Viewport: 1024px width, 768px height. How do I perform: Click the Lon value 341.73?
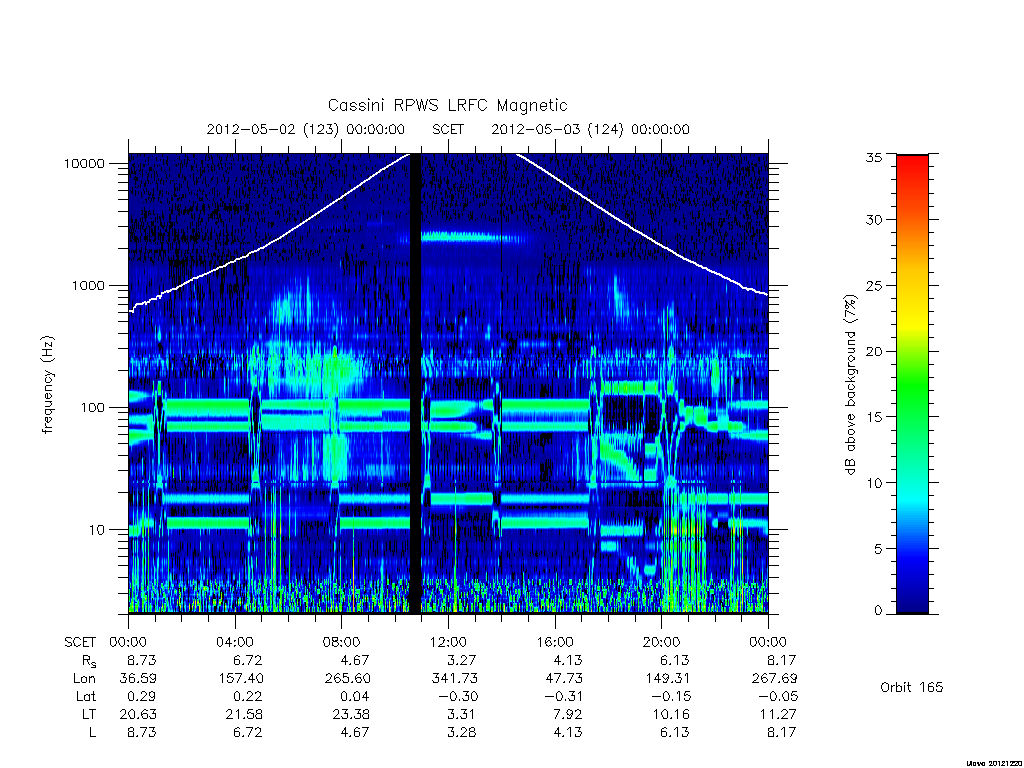(x=455, y=679)
